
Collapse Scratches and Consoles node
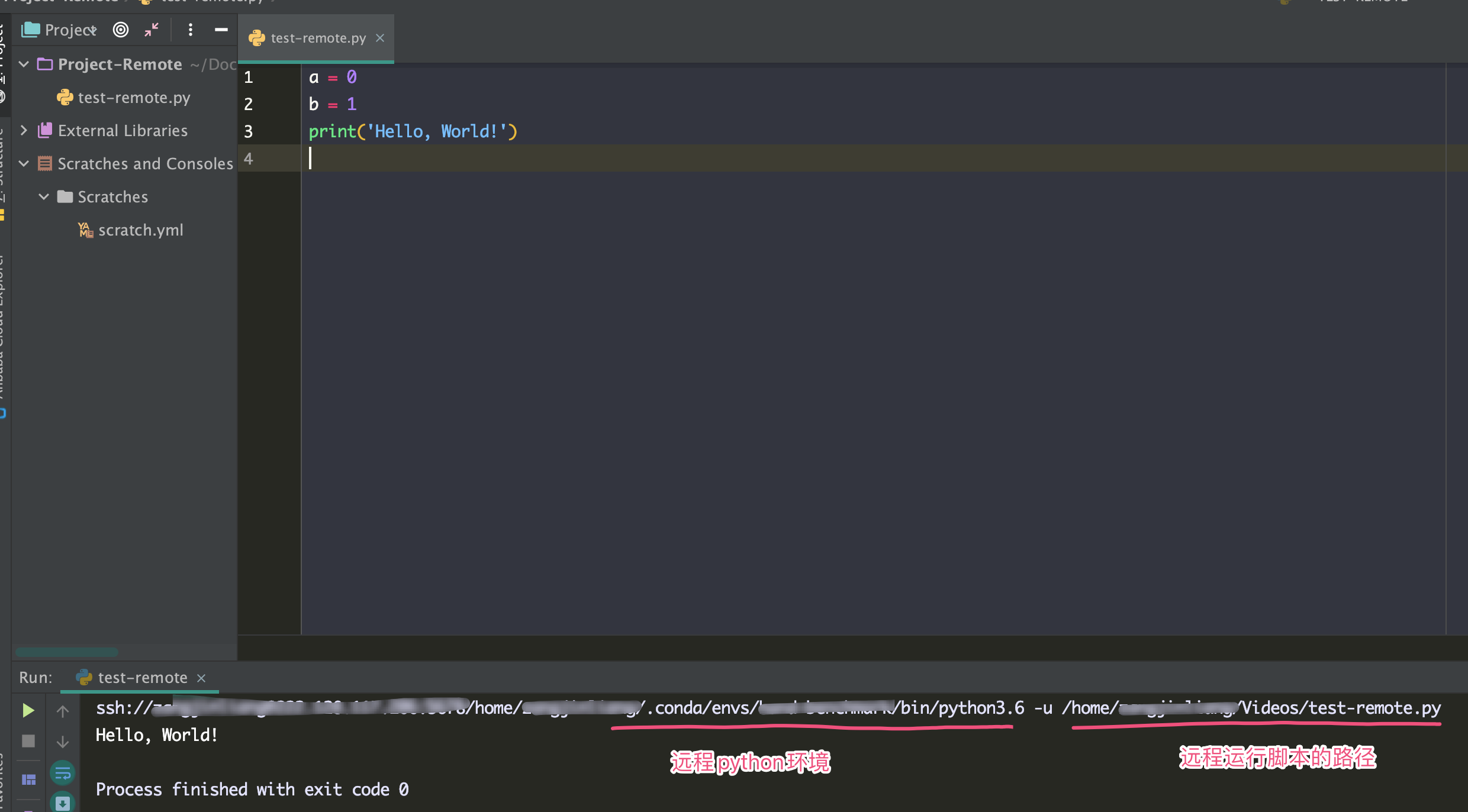click(24, 163)
